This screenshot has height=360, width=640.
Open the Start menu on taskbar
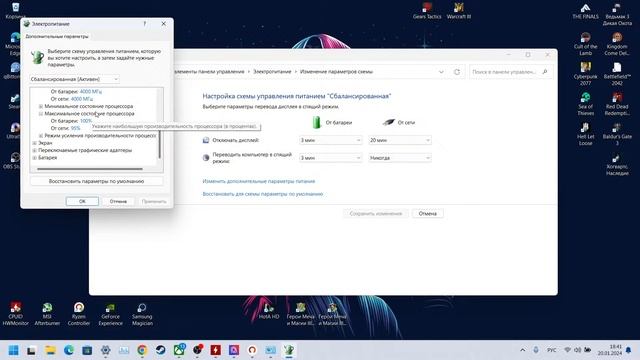(x=13, y=350)
